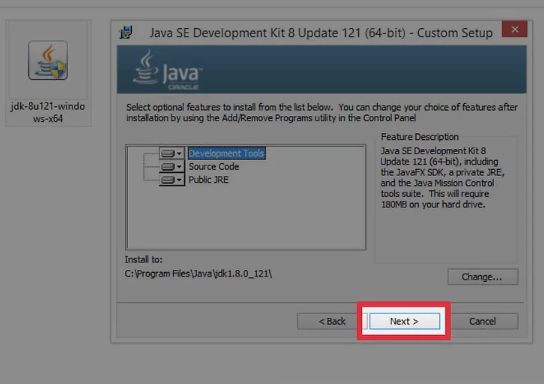Open jdk-8u121-windows-x64 installer file icon
The width and height of the screenshot is (544, 384).
click(x=48, y=60)
